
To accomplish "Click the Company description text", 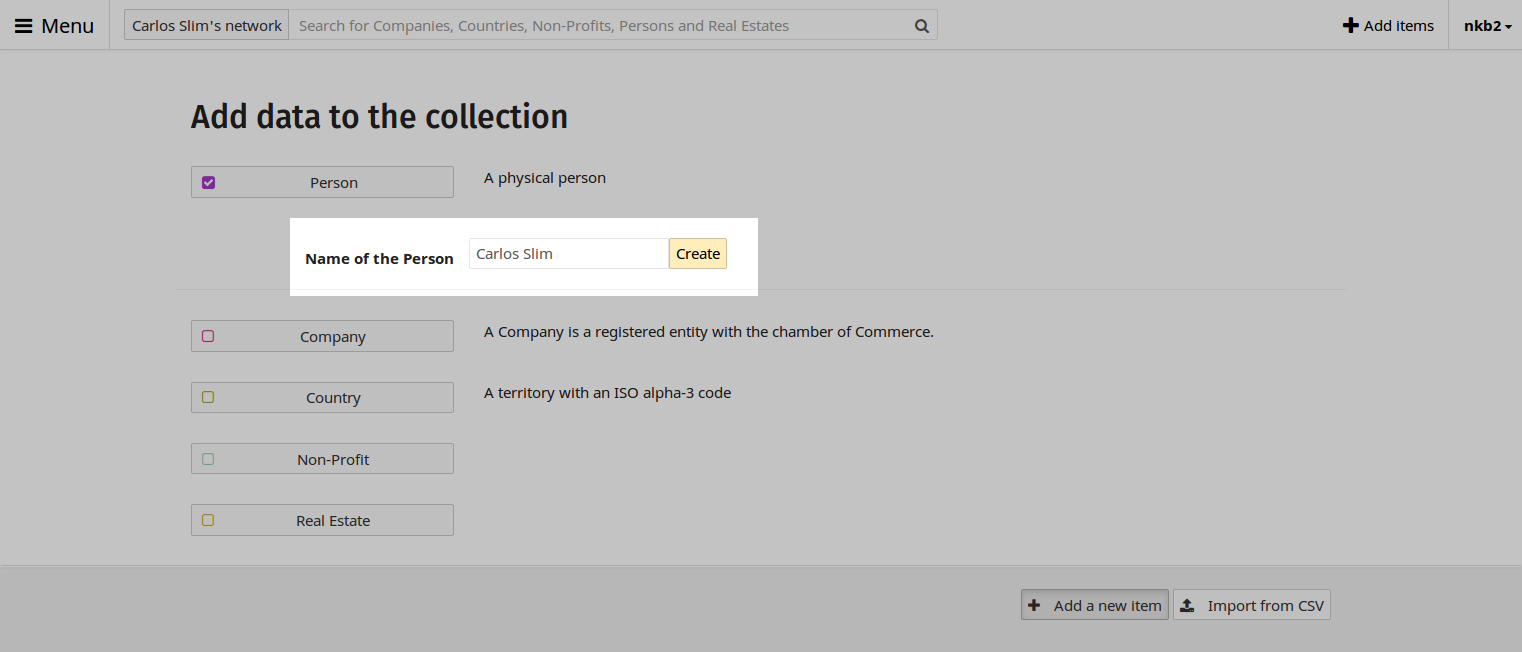I will coord(709,332).
